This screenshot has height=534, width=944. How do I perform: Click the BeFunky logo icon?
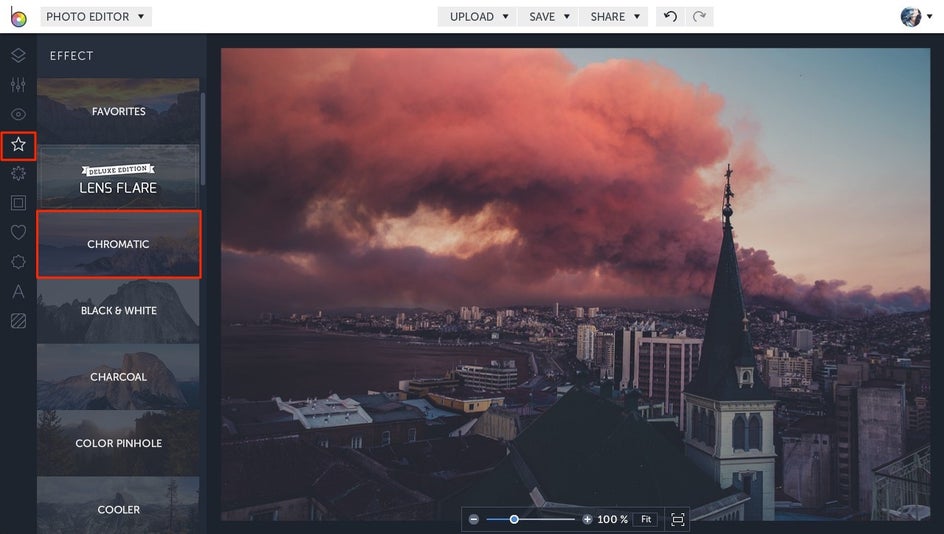coord(18,16)
